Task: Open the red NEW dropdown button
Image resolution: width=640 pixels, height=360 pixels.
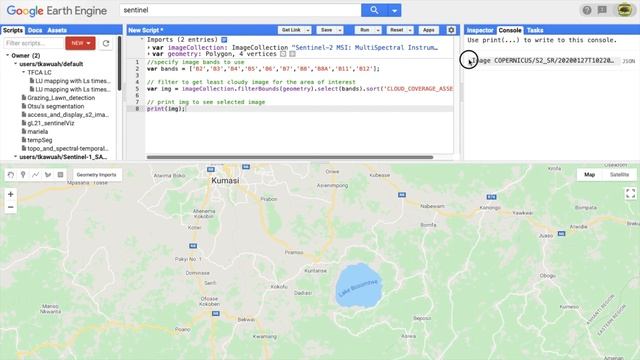Action: tap(80, 43)
